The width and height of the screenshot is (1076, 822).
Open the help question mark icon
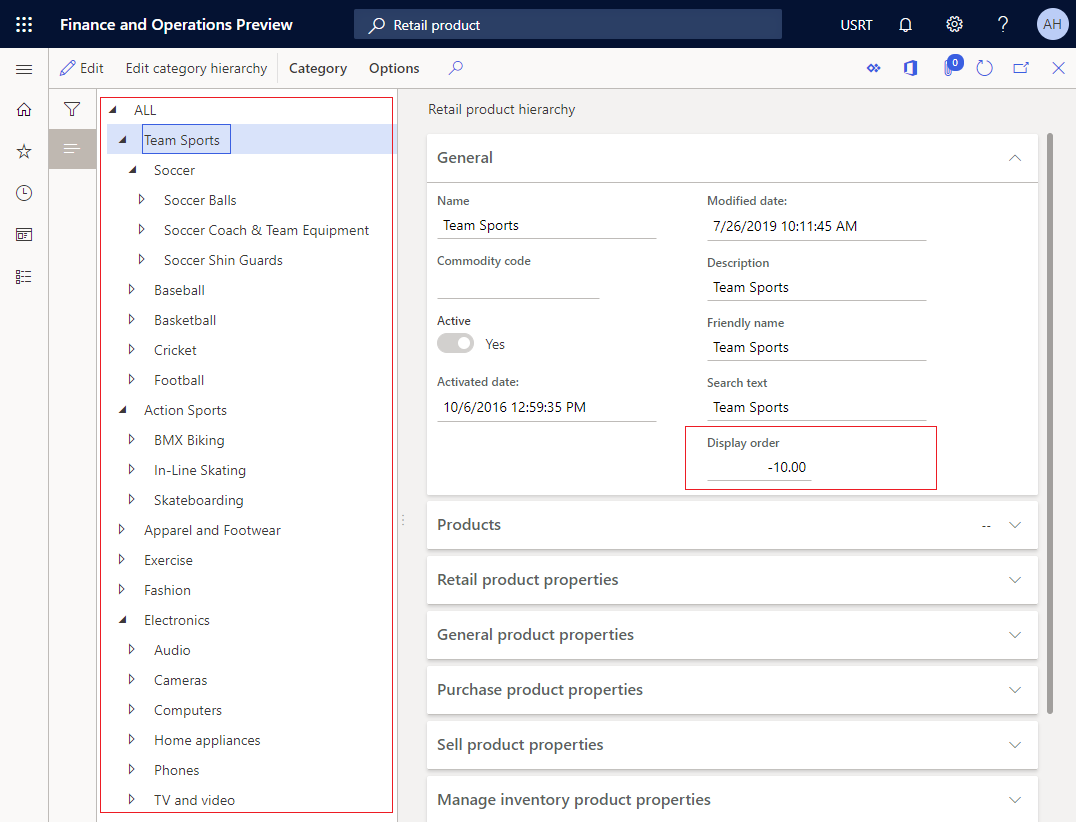click(x=1003, y=25)
